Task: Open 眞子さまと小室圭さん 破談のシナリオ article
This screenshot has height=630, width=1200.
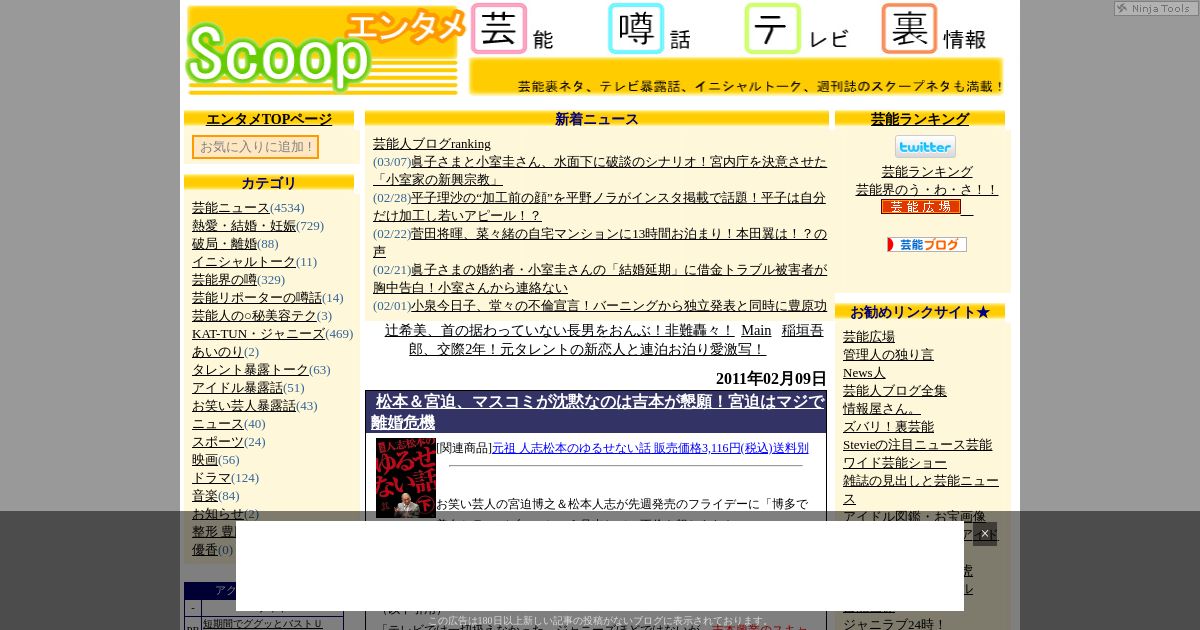Action: pos(600,171)
